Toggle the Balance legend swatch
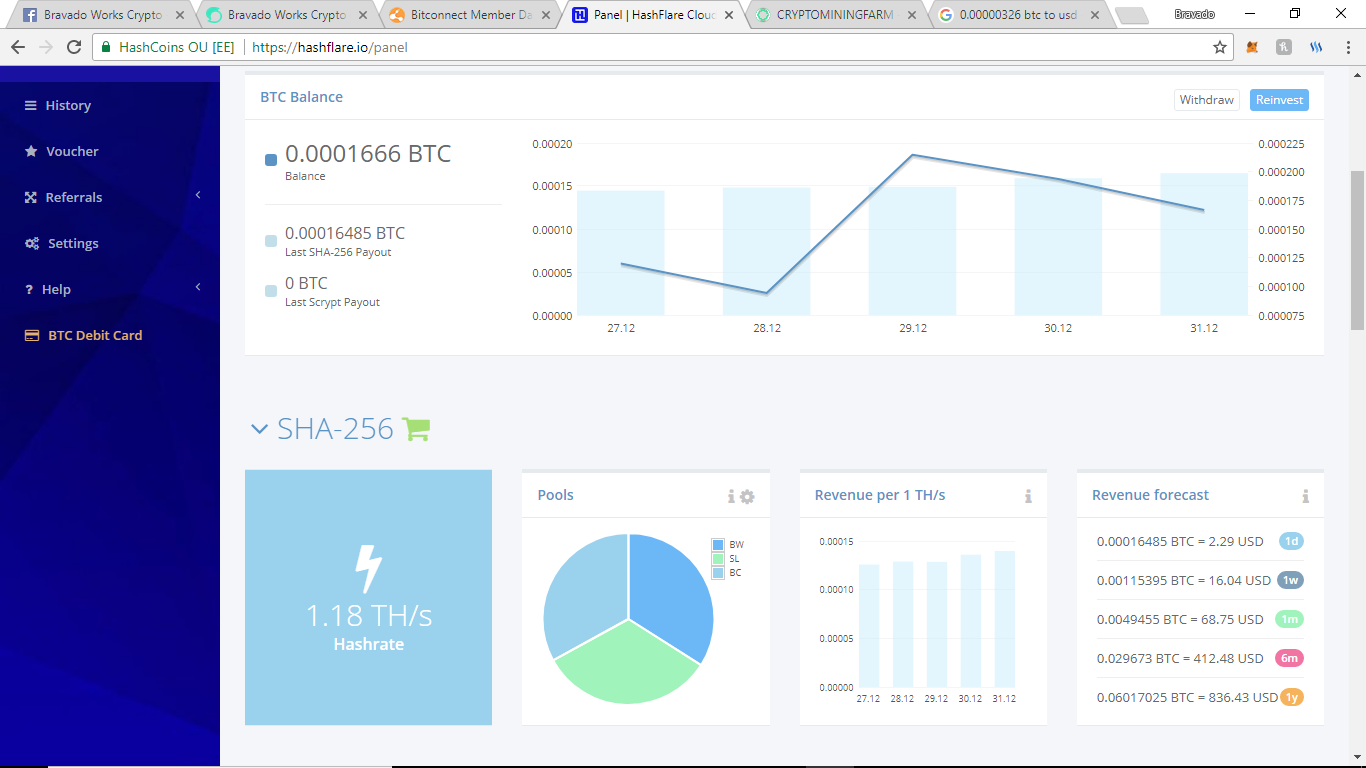Viewport: 1366px width, 768px height. point(271,159)
